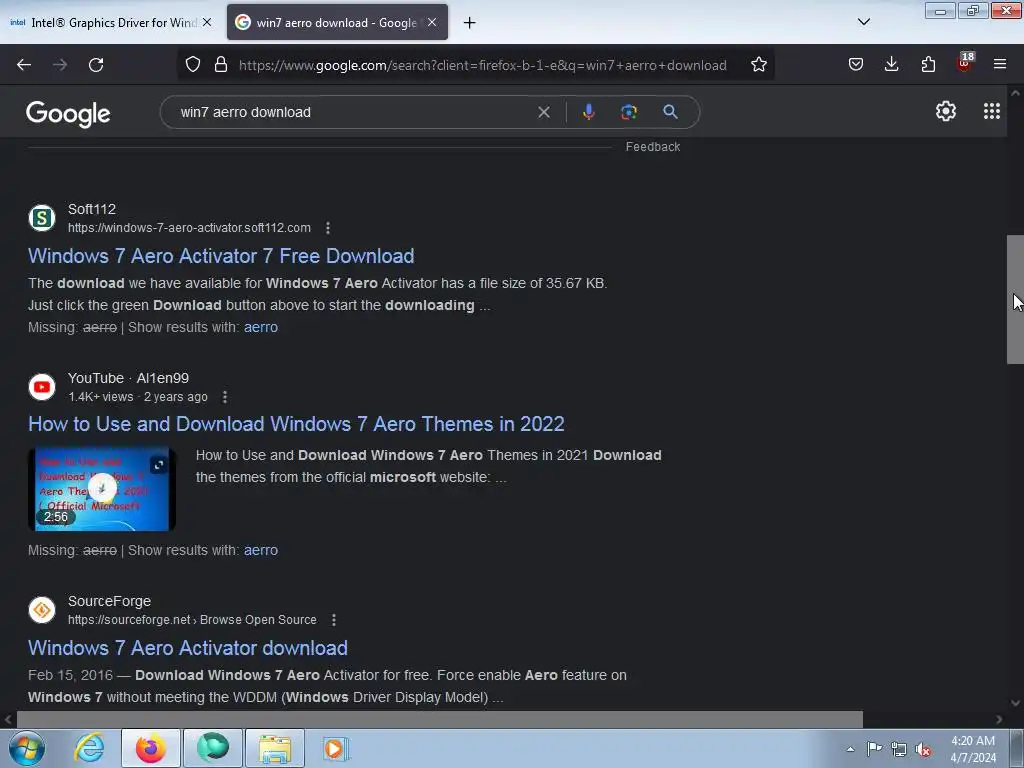Go forward using the forward arrow
Image resolution: width=1024 pixels, height=768 pixels.
(60, 65)
